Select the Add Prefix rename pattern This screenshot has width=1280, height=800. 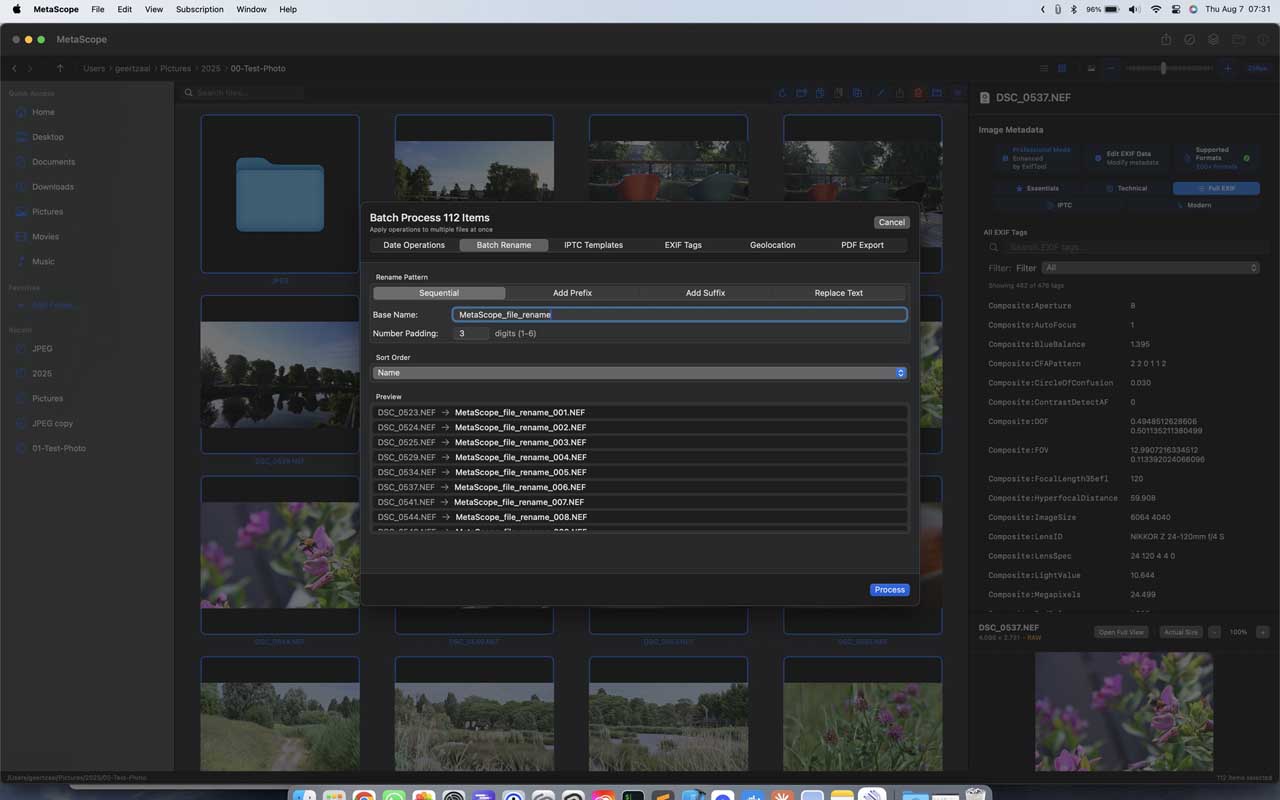[x=572, y=293]
